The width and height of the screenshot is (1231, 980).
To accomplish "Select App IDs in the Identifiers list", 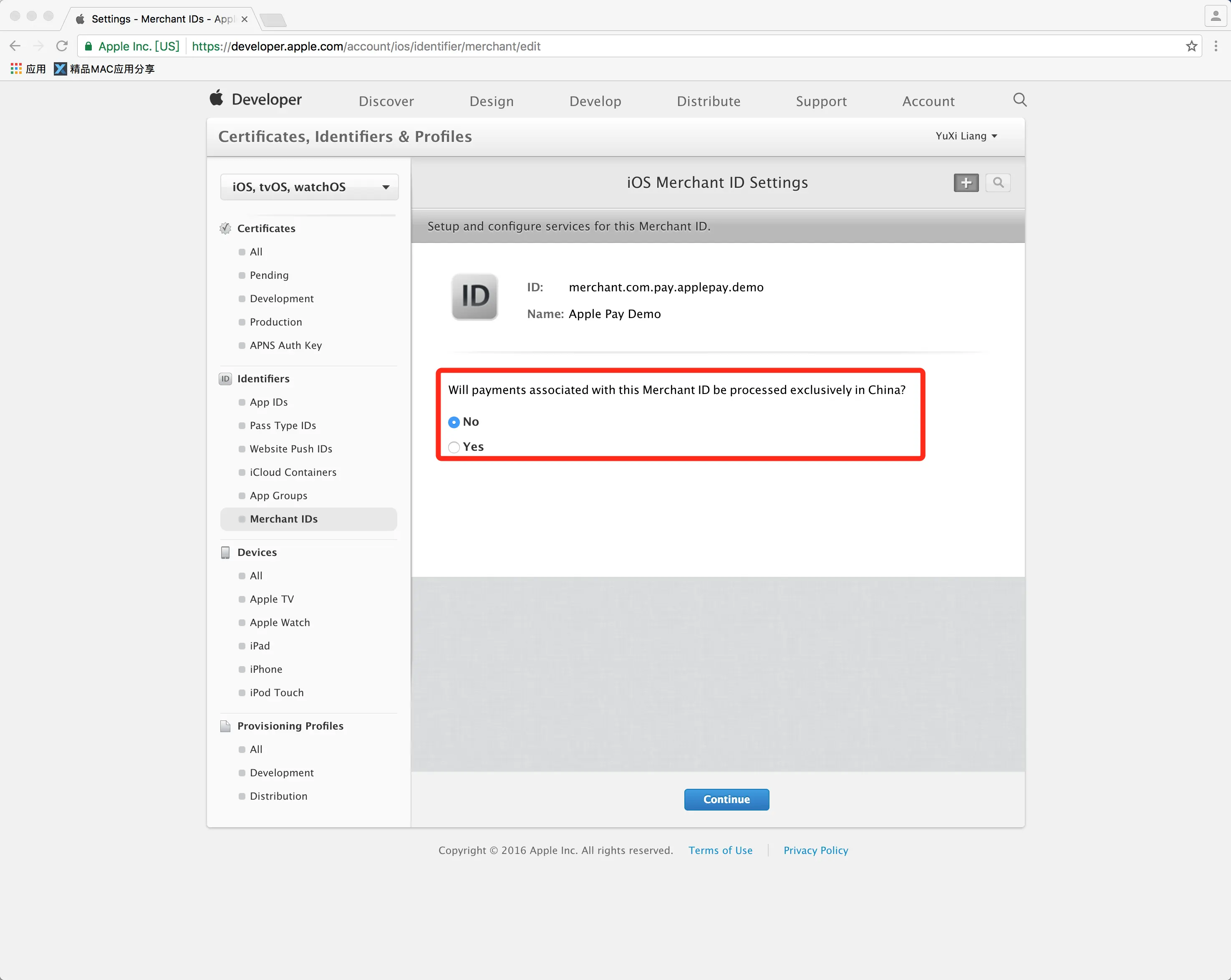I will (x=268, y=402).
